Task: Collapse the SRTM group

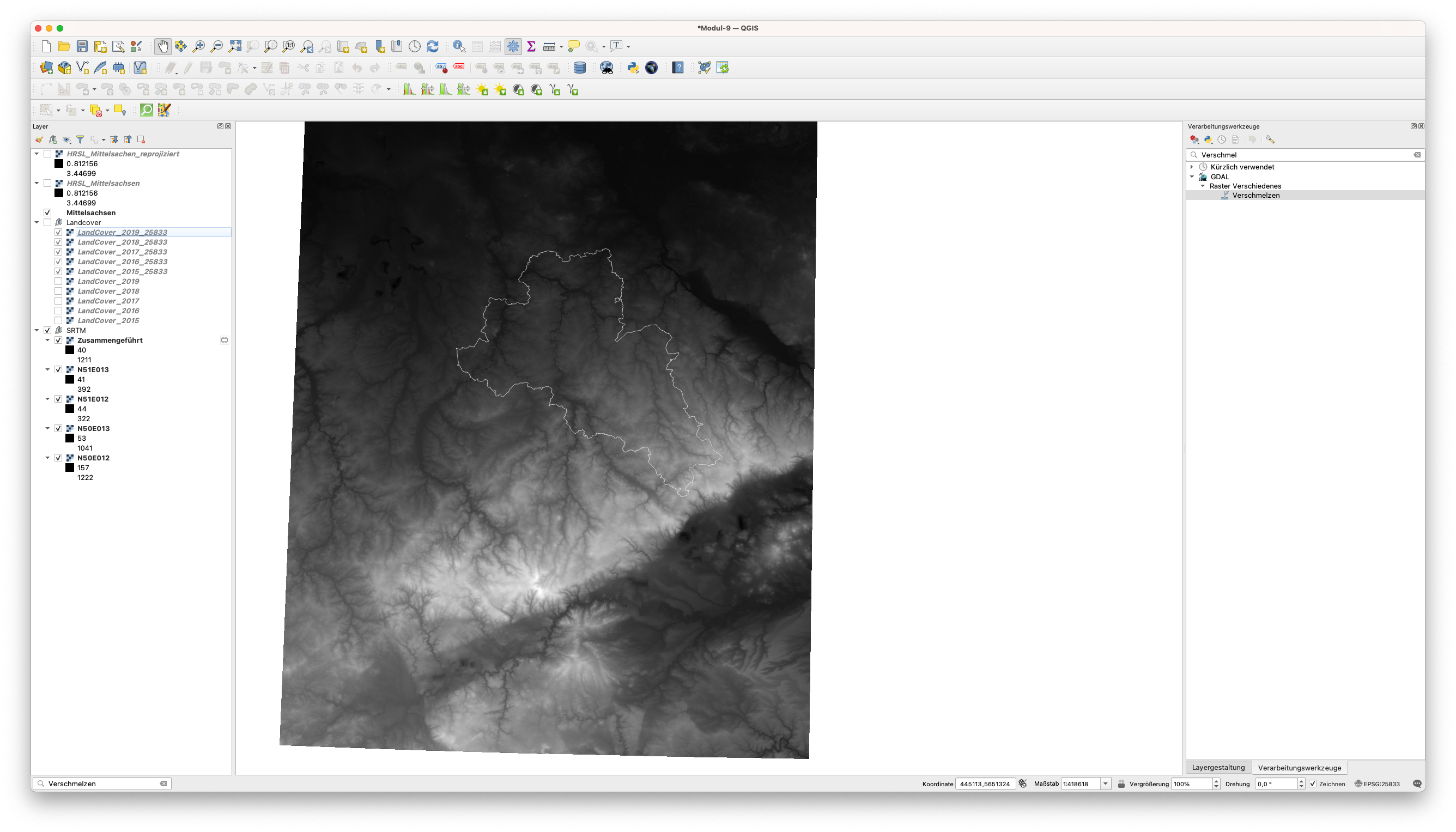Action: (x=37, y=330)
